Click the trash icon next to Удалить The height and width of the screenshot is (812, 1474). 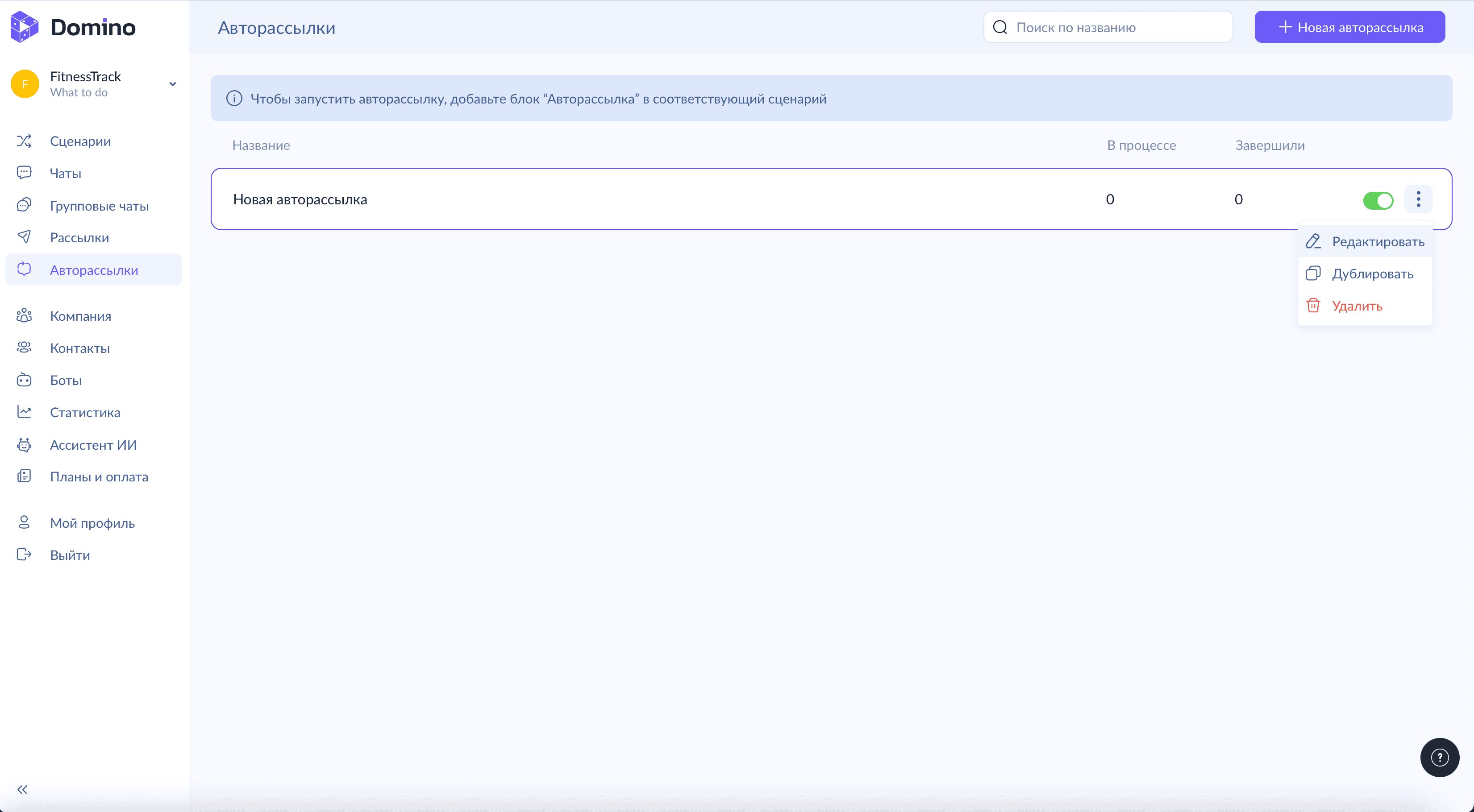(x=1313, y=305)
